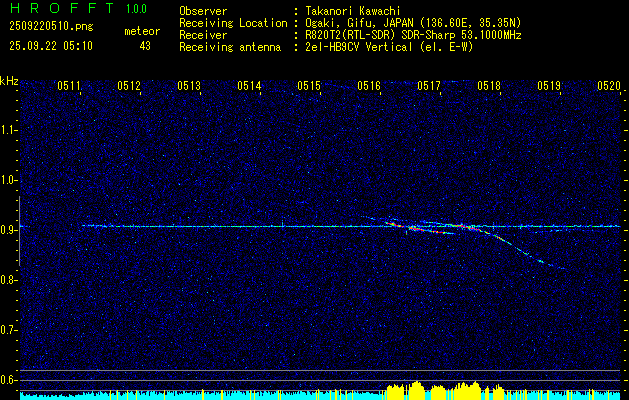The height and width of the screenshot is (400, 629).
Task: Click the version number 1.0.0
Action: click(x=136, y=9)
